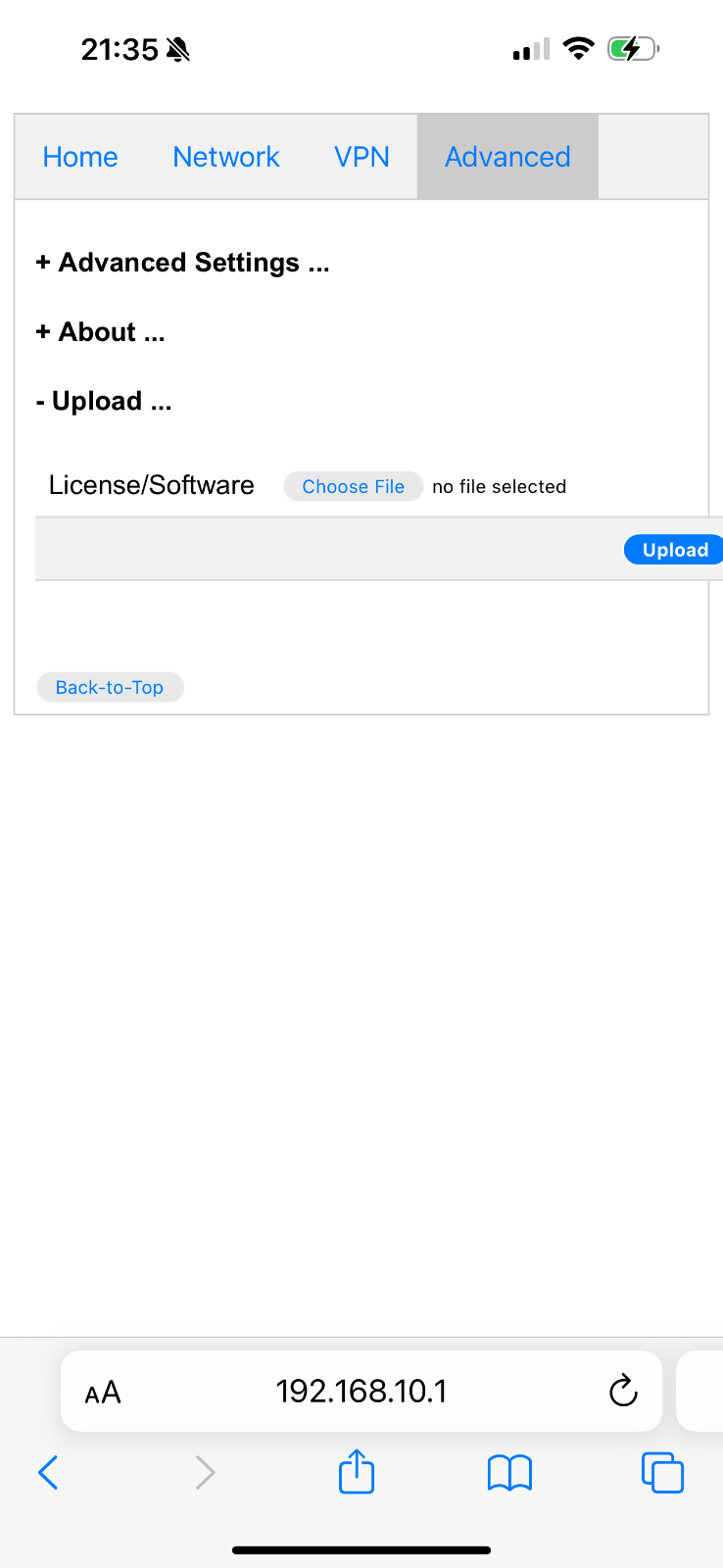The width and height of the screenshot is (723, 1568).
Task: Reload the page with refresh icon
Action: 623,1391
